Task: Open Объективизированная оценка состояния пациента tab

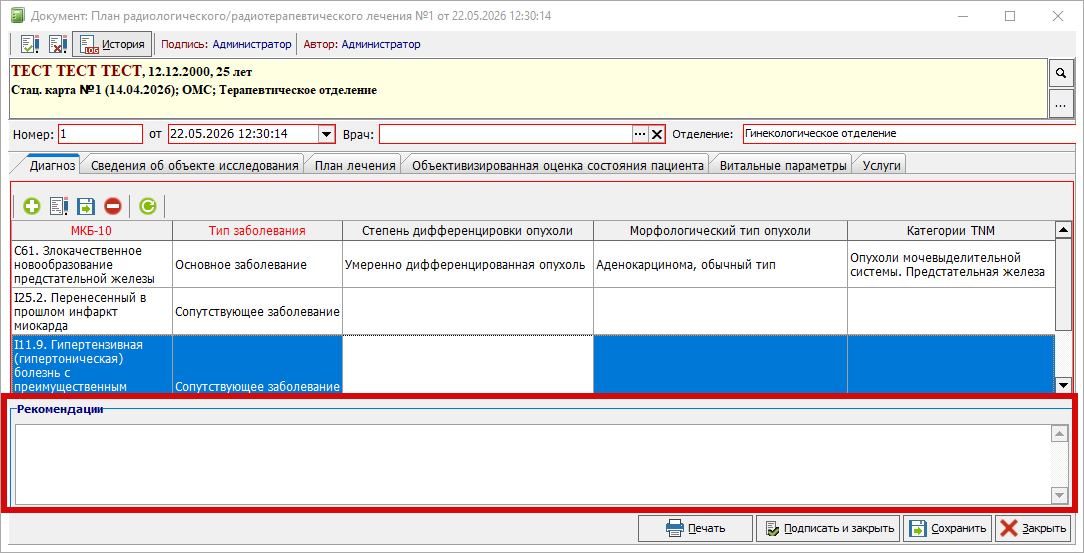Action: click(x=557, y=166)
